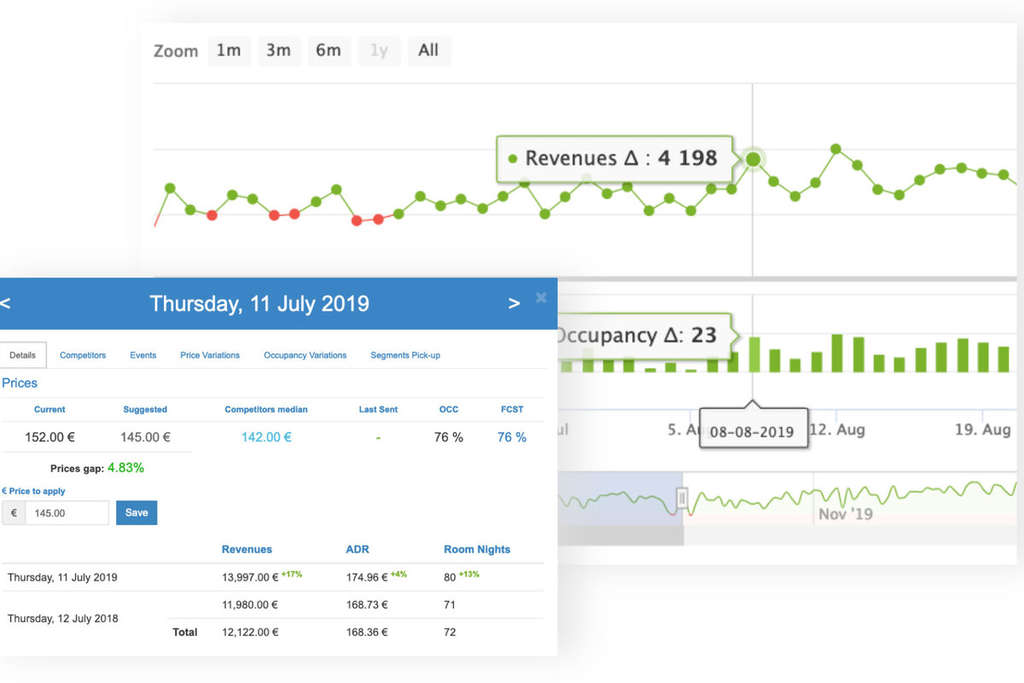The width and height of the screenshot is (1024, 683).
Task: Open the Events tab
Action: click(x=143, y=355)
